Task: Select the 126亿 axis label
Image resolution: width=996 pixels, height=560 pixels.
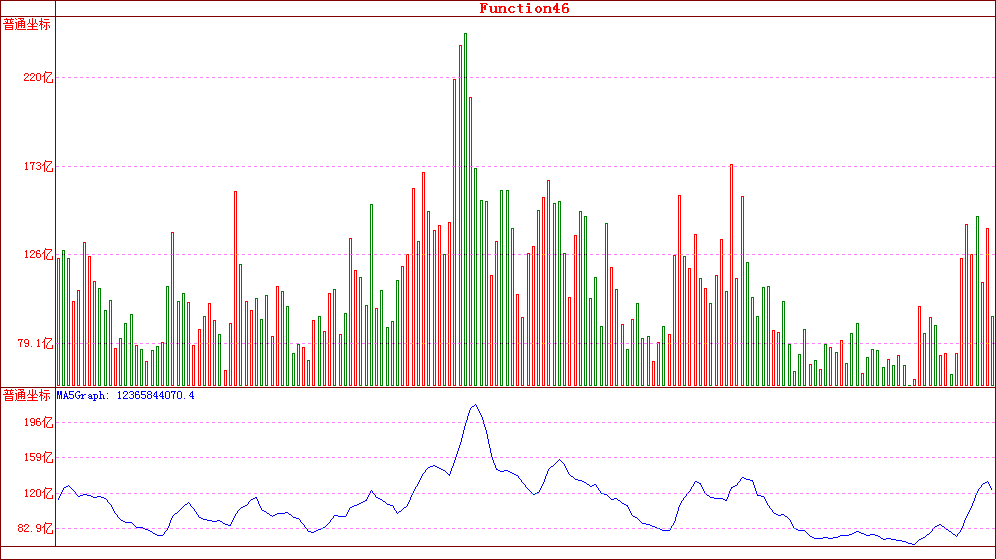Action: (x=38, y=254)
